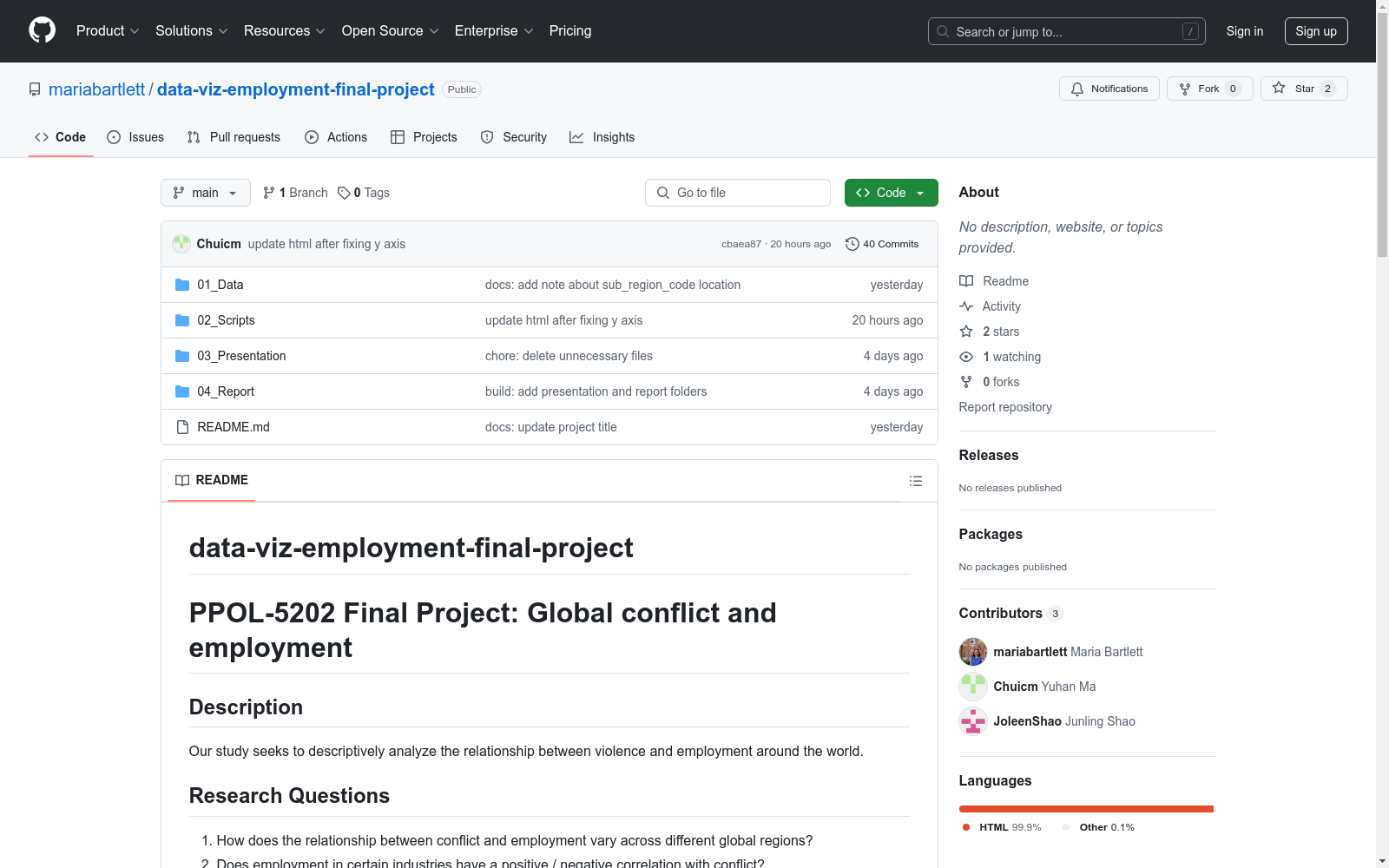
Task: Click the HTML language bar segment
Action: pyautogui.click(x=1086, y=809)
